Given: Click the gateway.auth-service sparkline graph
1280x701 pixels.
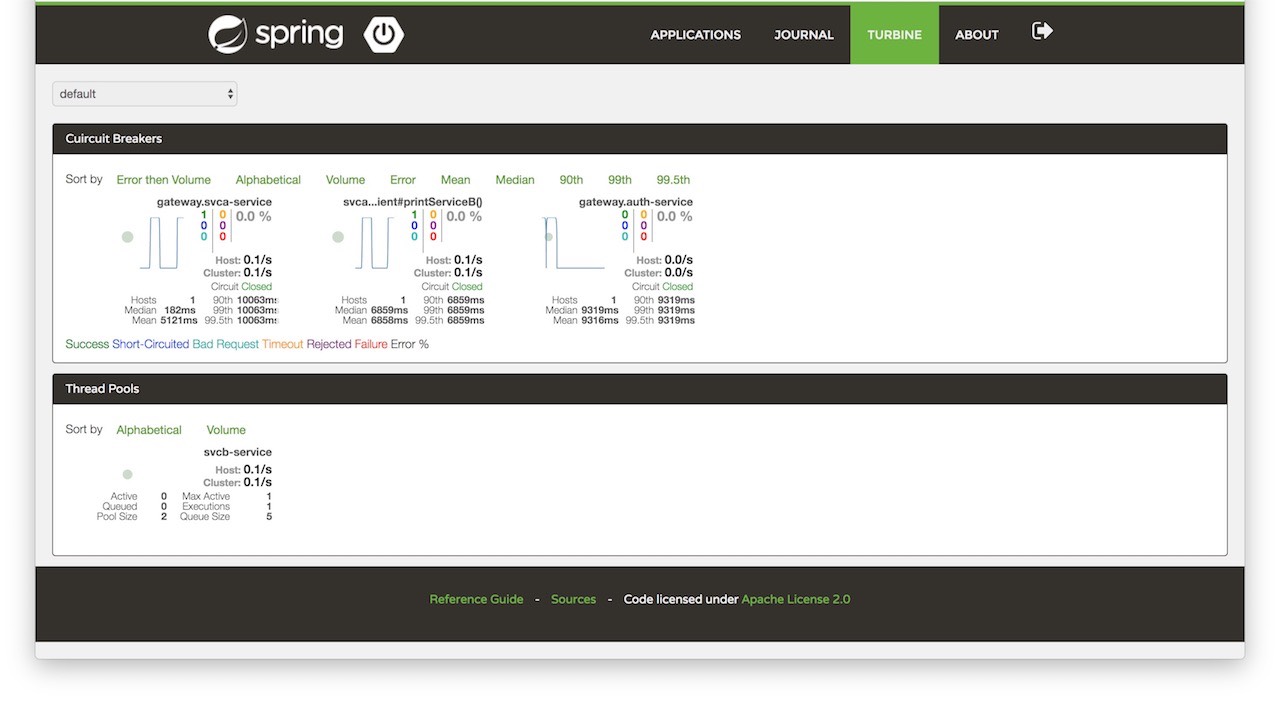Looking at the screenshot, I should (575, 243).
